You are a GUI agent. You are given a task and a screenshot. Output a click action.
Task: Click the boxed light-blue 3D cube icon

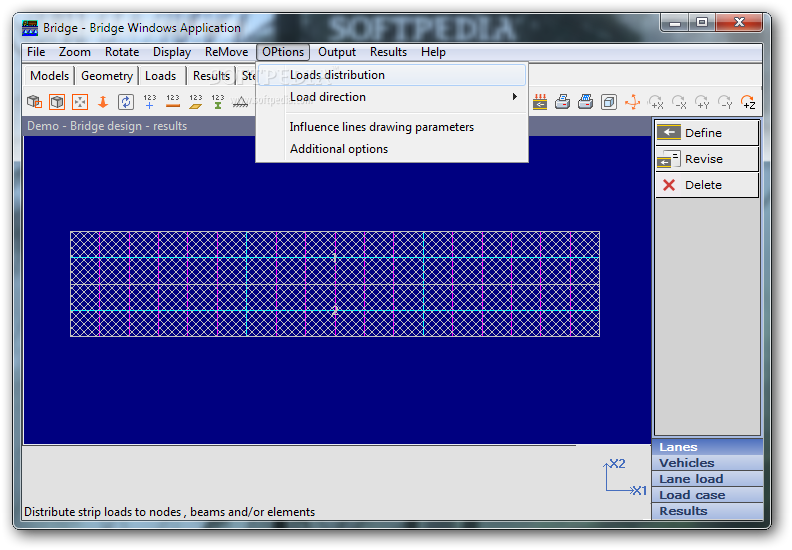click(x=609, y=102)
